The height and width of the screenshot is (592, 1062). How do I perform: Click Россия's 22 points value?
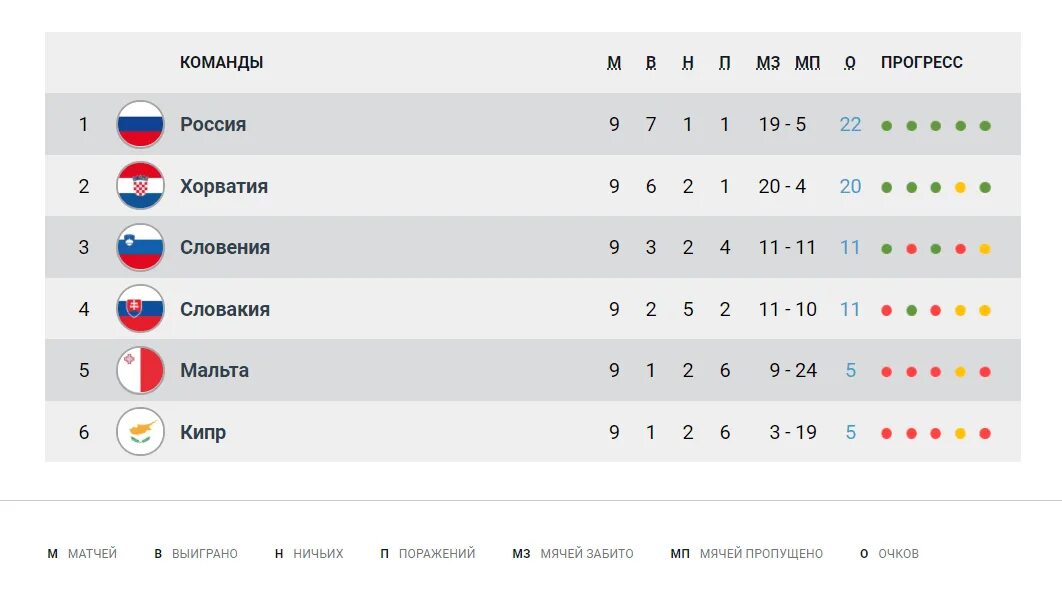click(850, 125)
